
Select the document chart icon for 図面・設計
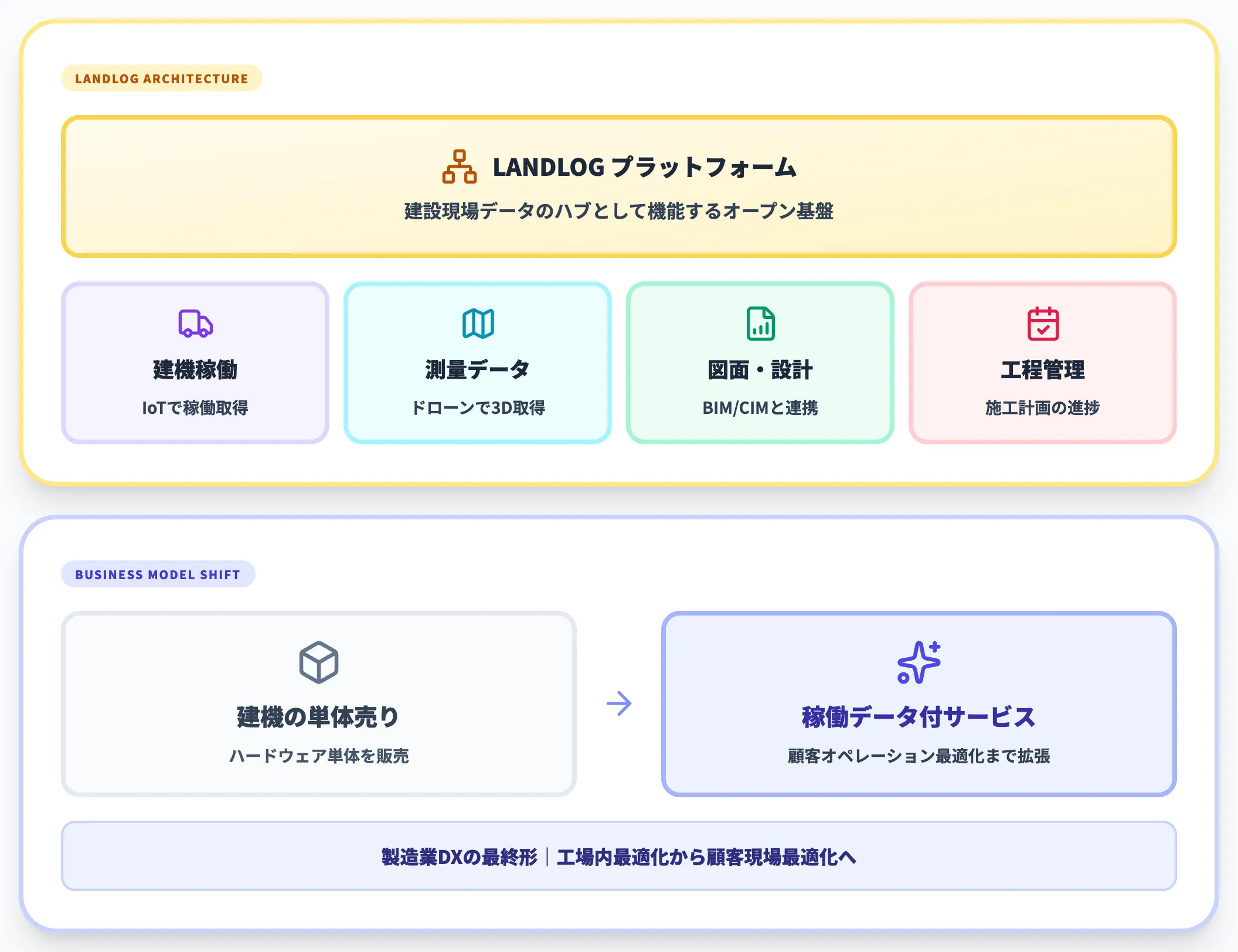pyautogui.click(x=760, y=324)
